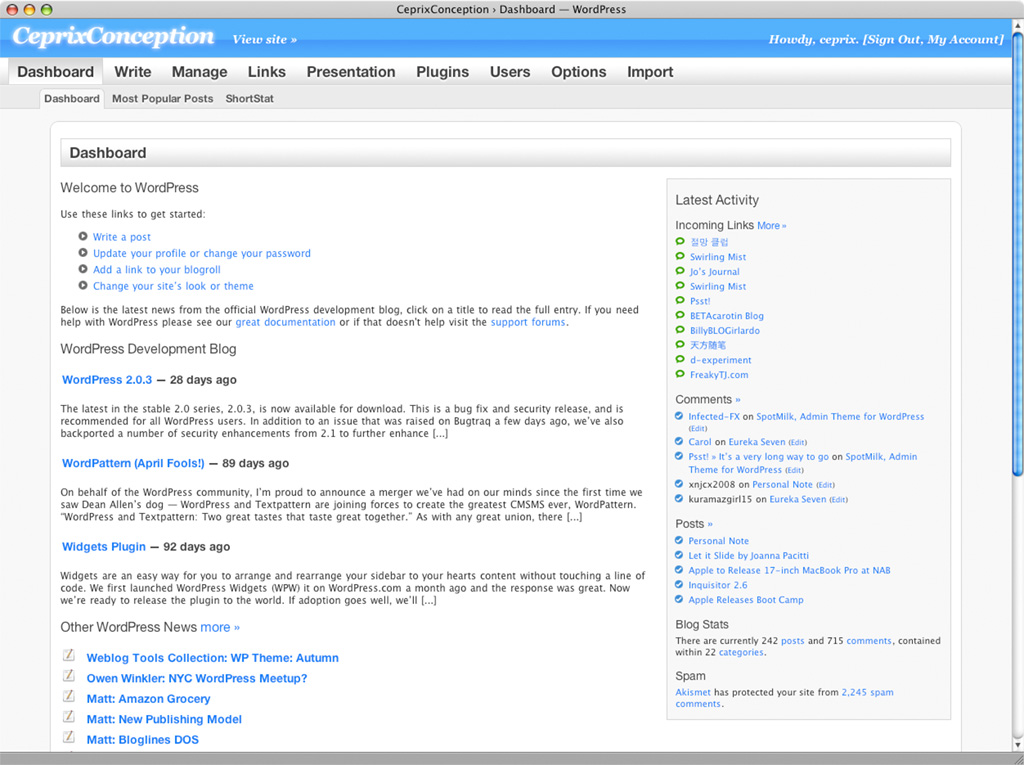Viewport: 1024px width, 765px height.
Task: Click the green icon beside Jo's Journal
Action: click(x=680, y=271)
